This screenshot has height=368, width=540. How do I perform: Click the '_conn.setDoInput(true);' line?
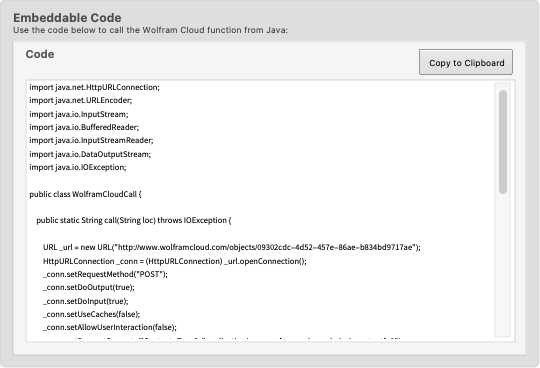[86, 301]
